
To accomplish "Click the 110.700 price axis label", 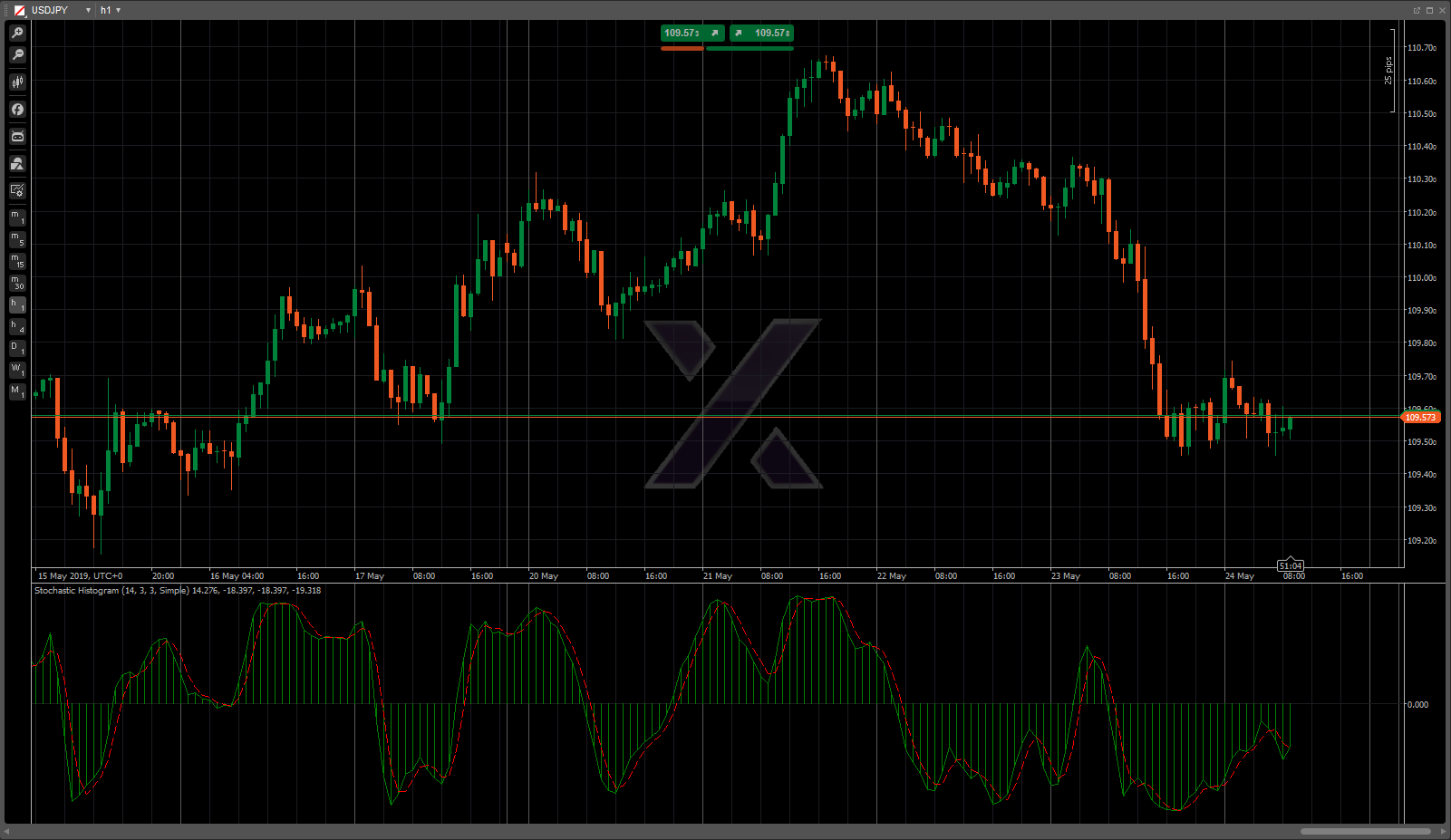I will pos(1421,48).
